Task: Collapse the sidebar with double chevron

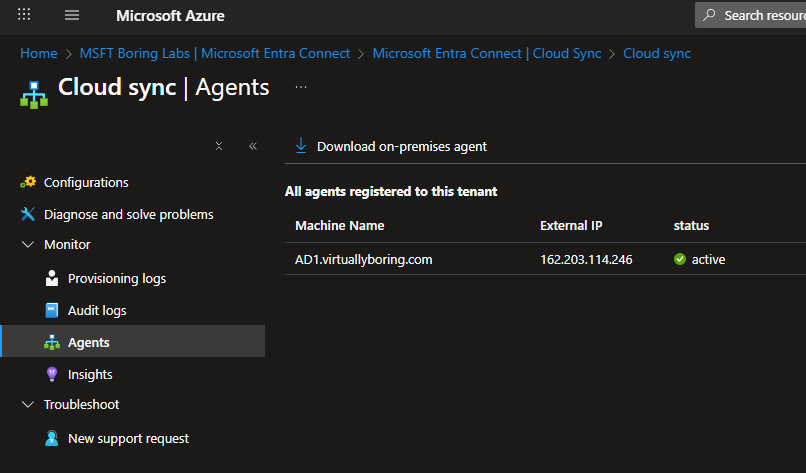Action: click(x=253, y=146)
